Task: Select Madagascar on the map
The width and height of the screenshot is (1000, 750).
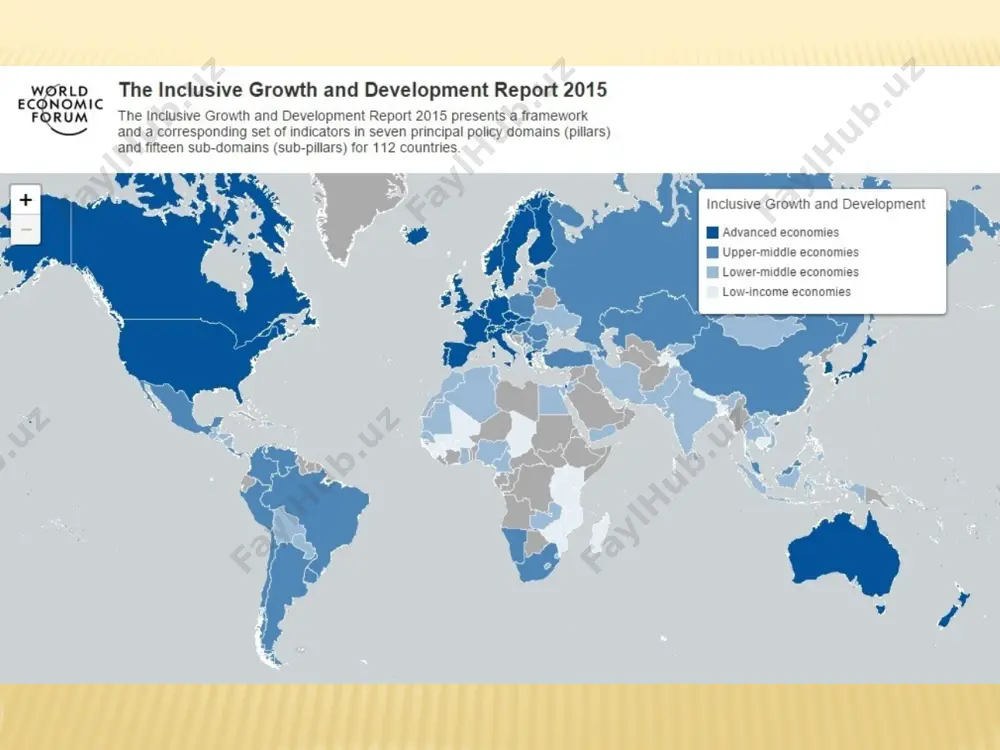Action: coord(599,534)
